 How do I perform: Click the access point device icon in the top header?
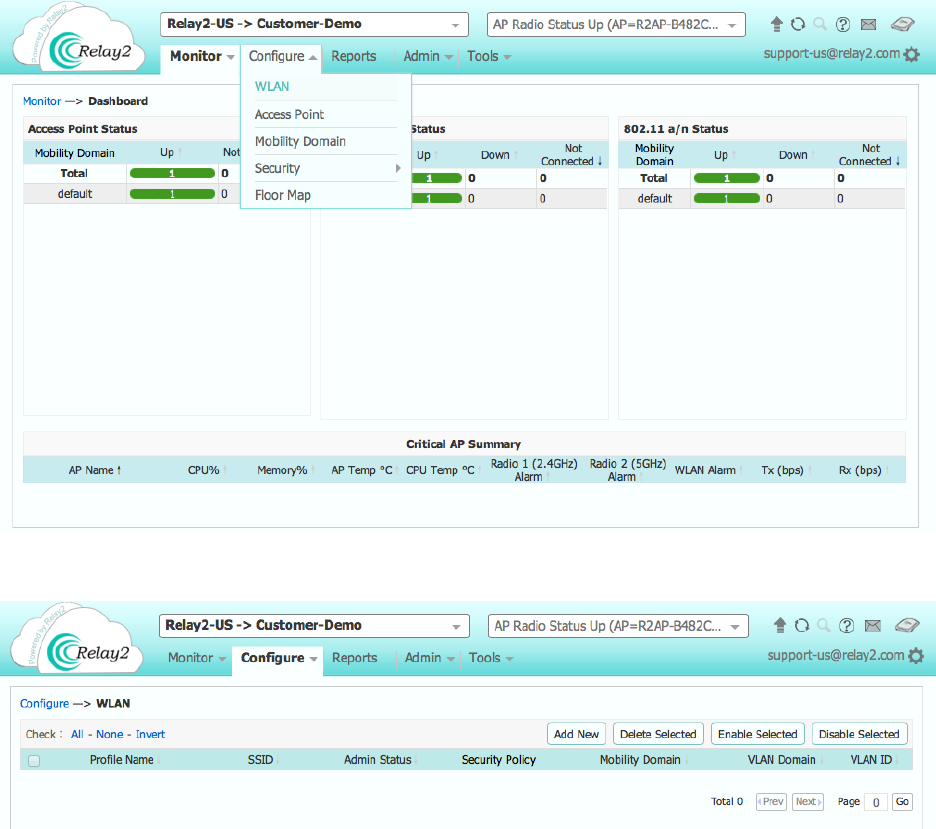pyautogui.click(x=903, y=24)
